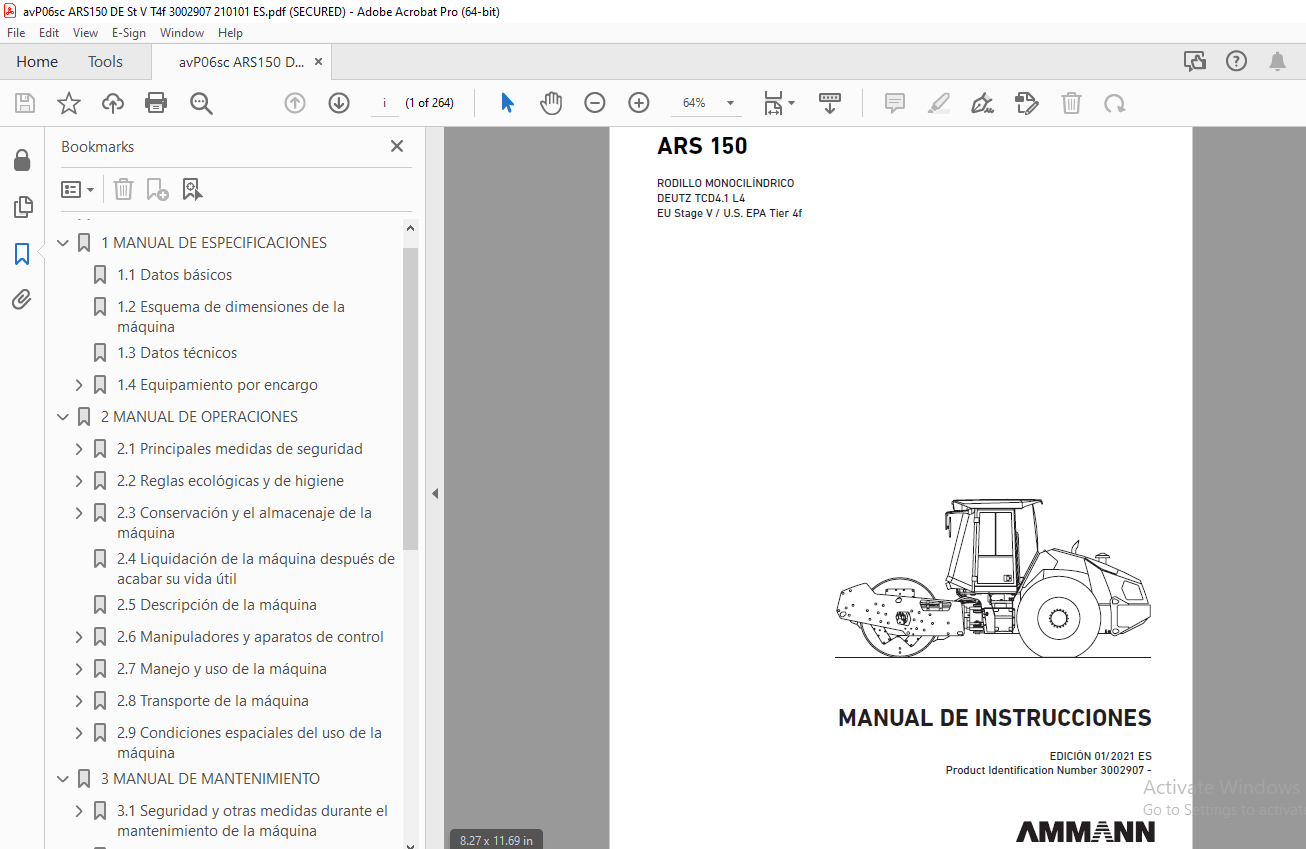
Task: Open the bookmarks options dropdown
Action: click(x=78, y=189)
